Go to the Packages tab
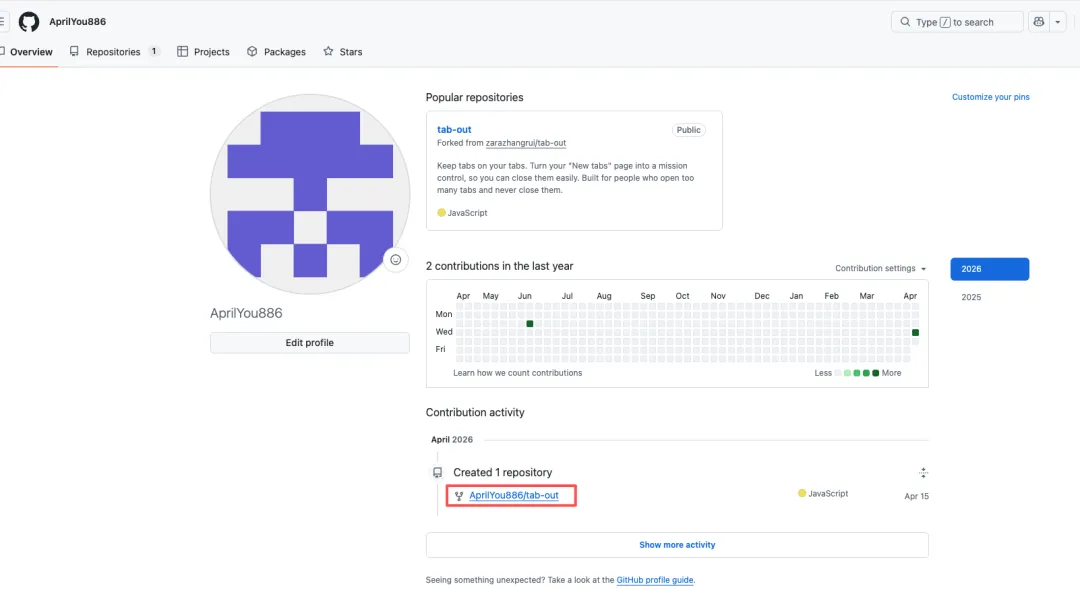Screen dimensions: 1080x597 point(276,52)
